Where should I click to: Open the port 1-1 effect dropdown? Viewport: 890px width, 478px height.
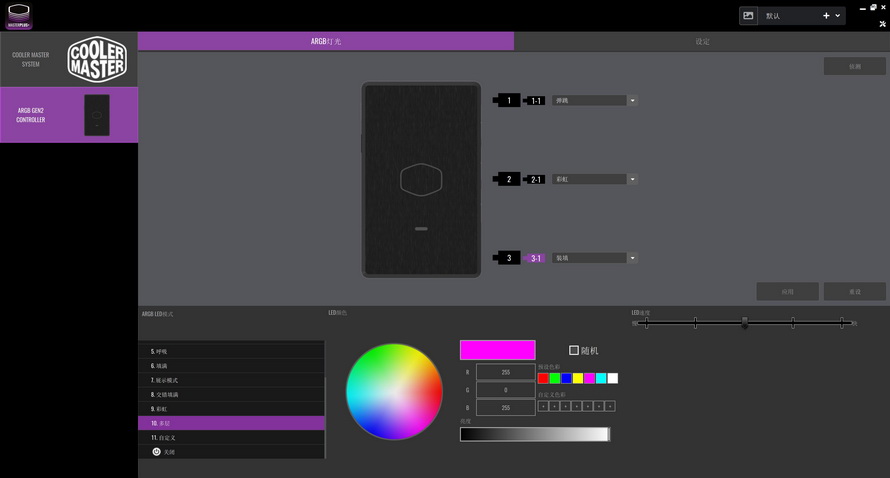pos(633,101)
